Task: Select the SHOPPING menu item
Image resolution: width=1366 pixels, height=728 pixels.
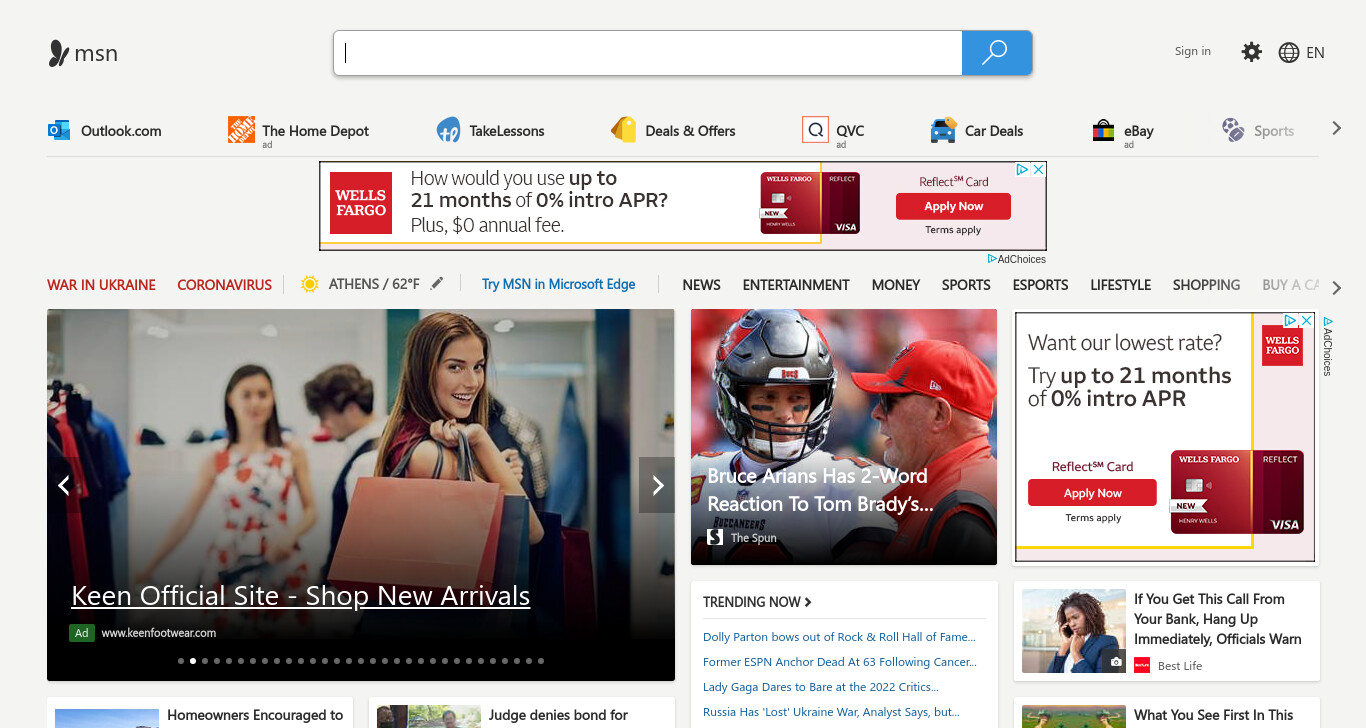Action: (1206, 285)
